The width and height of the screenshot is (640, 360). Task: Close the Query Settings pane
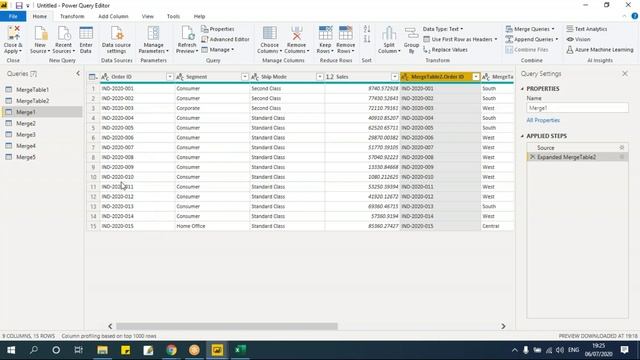pos(625,73)
